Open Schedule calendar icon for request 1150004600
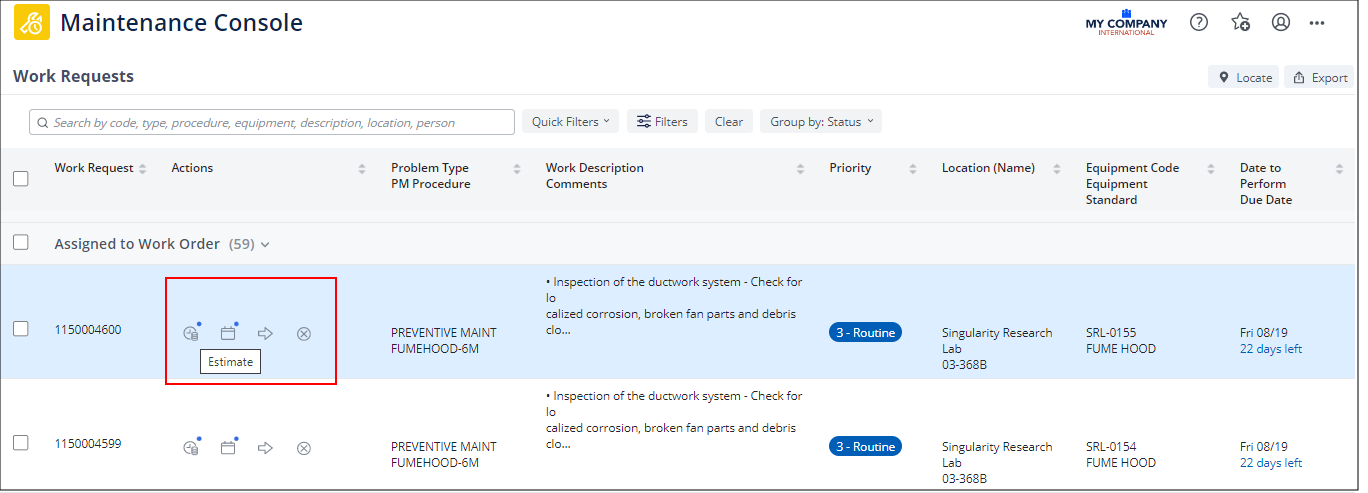This screenshot has width=1368, height=493. pos(228,334)
